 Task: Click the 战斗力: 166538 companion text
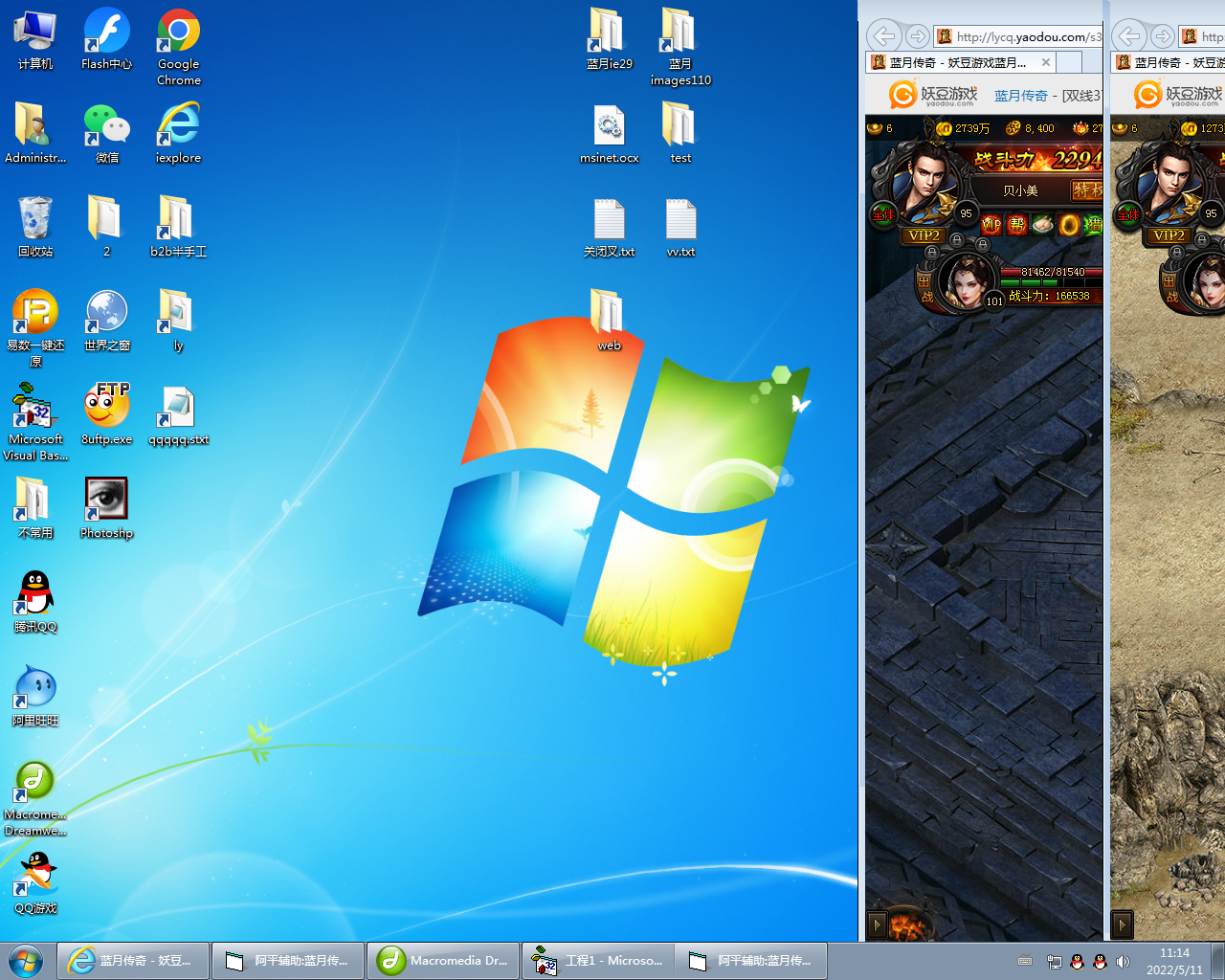pyautogui.click(x=1049, y=296)
